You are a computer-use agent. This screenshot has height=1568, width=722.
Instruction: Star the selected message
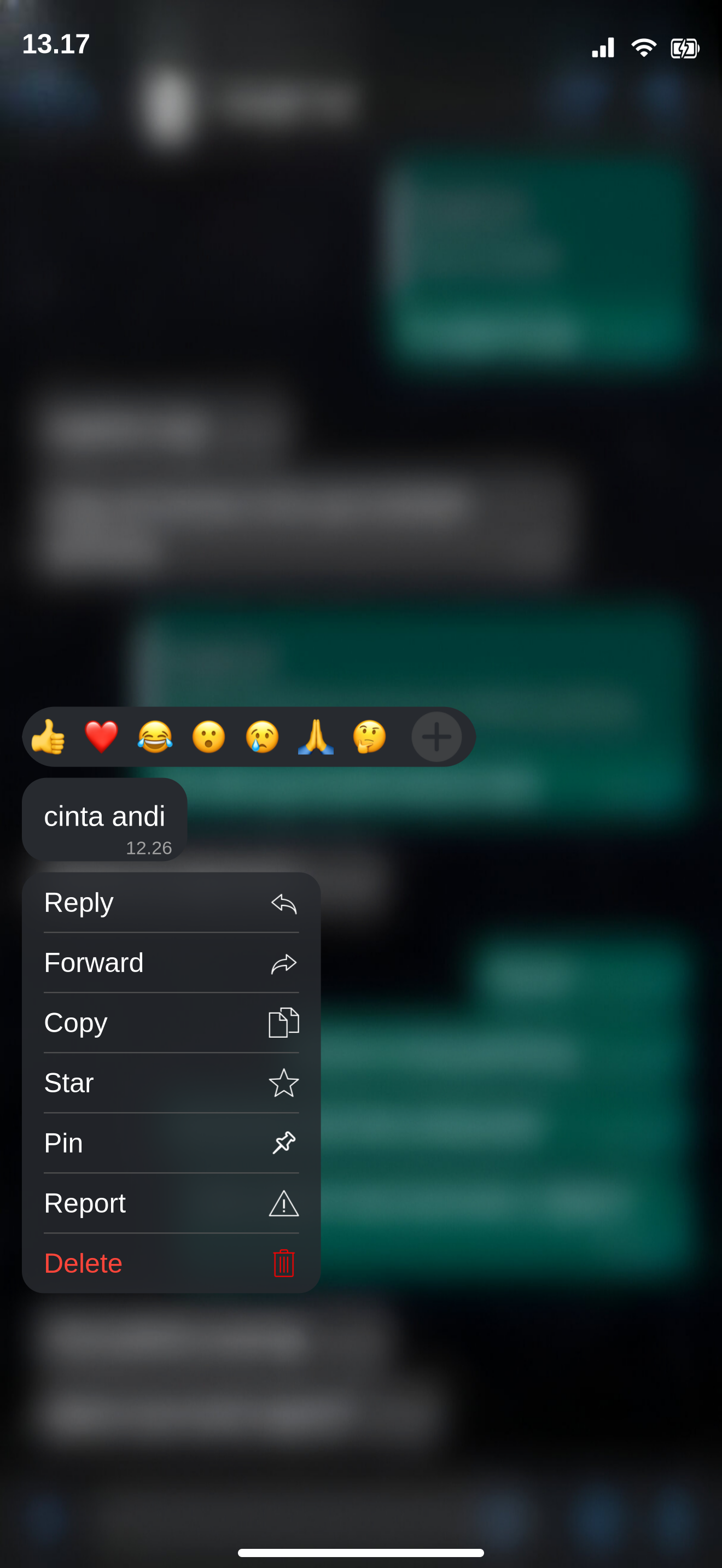(x=171, y=1083)
